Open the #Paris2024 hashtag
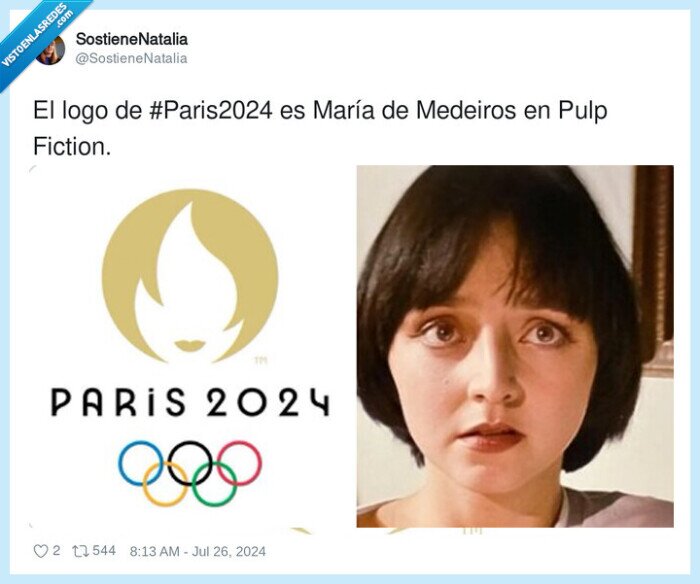Image resolution: width=700 pixels, height=584 pixels. coord(211,111)
